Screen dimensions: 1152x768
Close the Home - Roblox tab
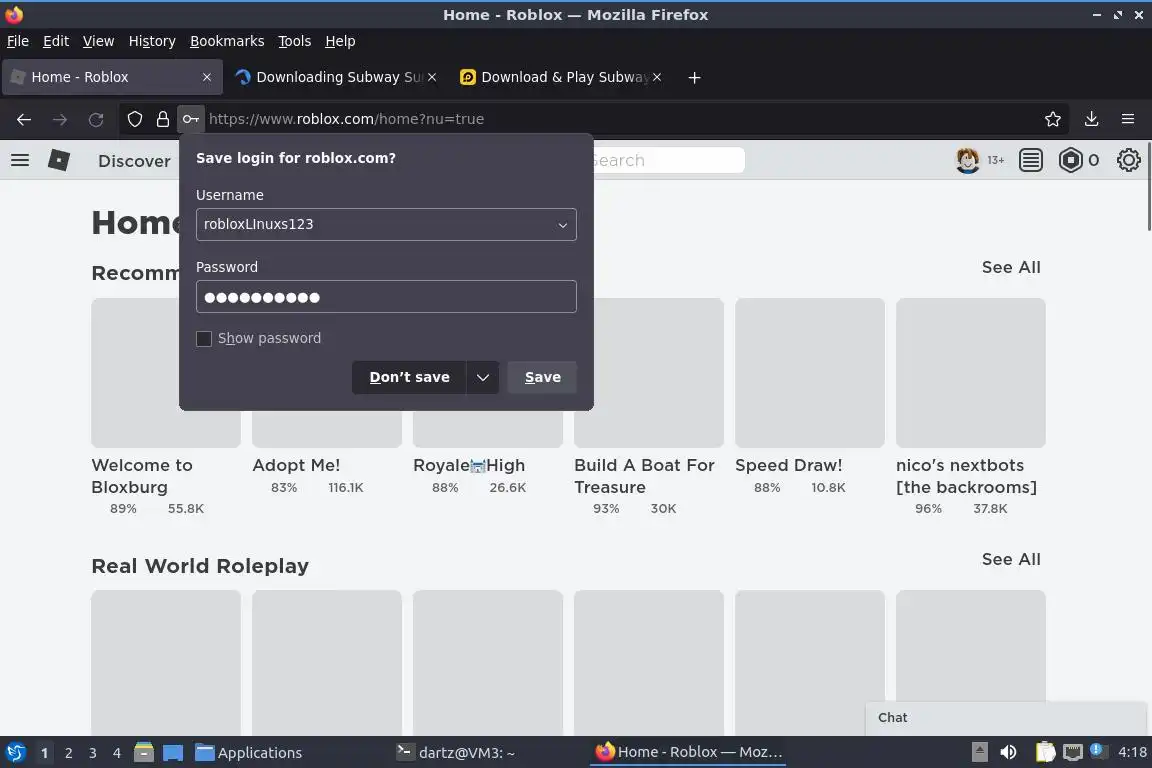[207, 77]
